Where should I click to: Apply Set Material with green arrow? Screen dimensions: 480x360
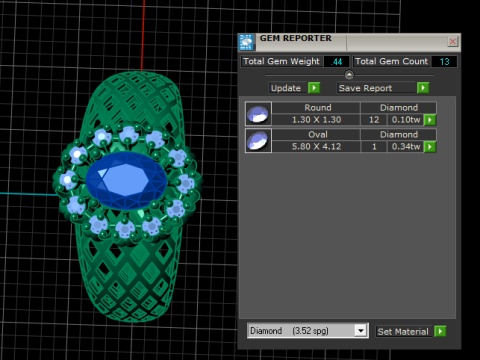click(440, 332)
